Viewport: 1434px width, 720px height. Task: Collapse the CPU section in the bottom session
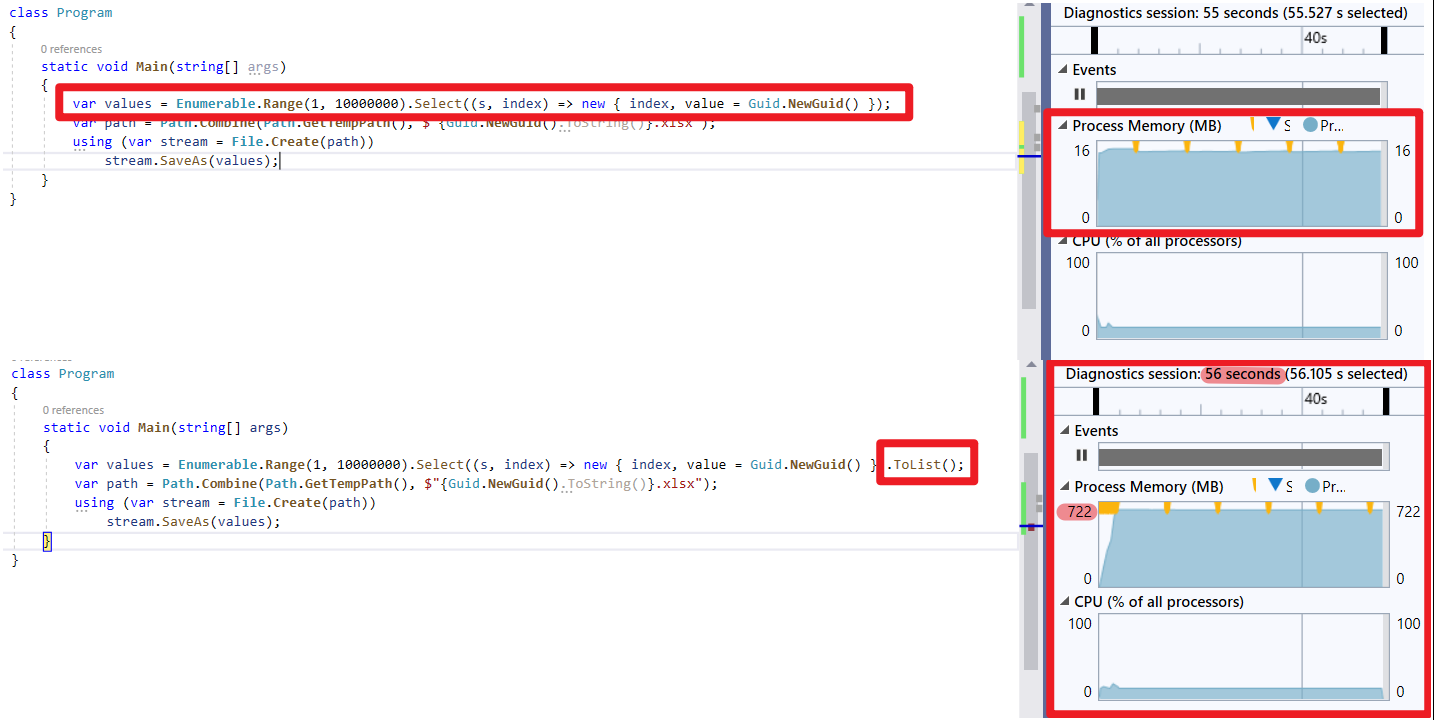(x=1063, y=601)
